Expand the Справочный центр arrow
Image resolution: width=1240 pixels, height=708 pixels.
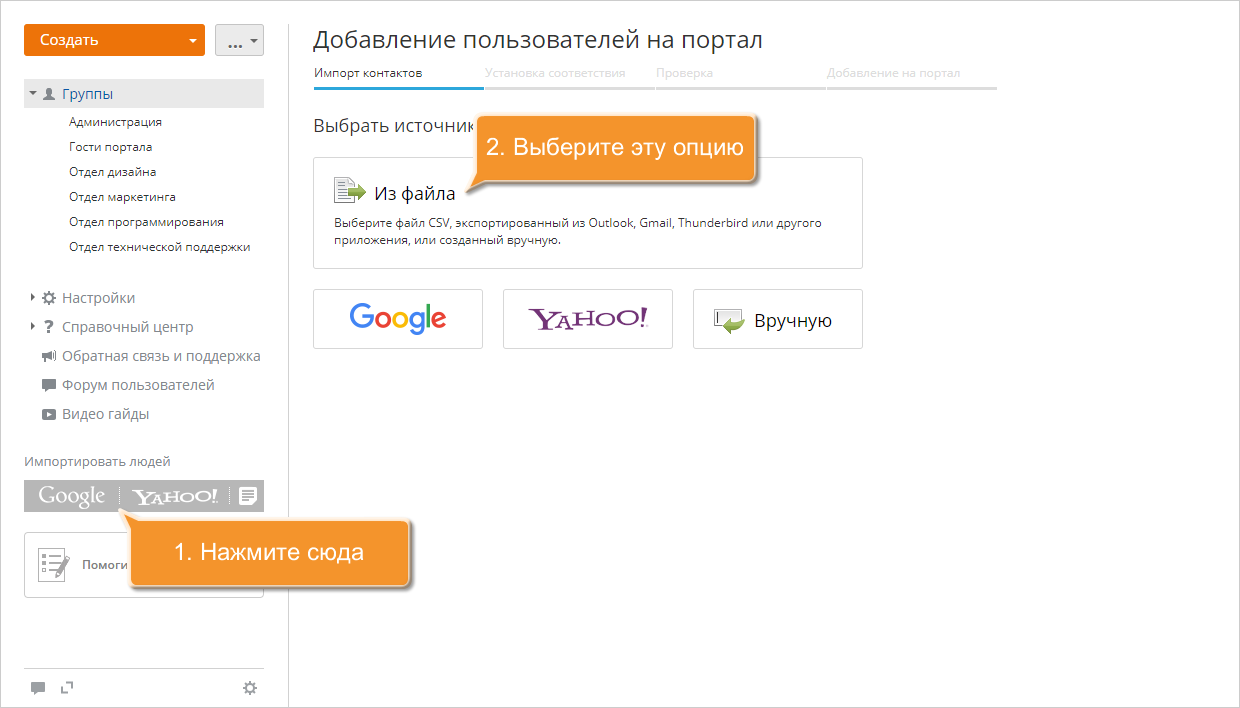[33, 326]
